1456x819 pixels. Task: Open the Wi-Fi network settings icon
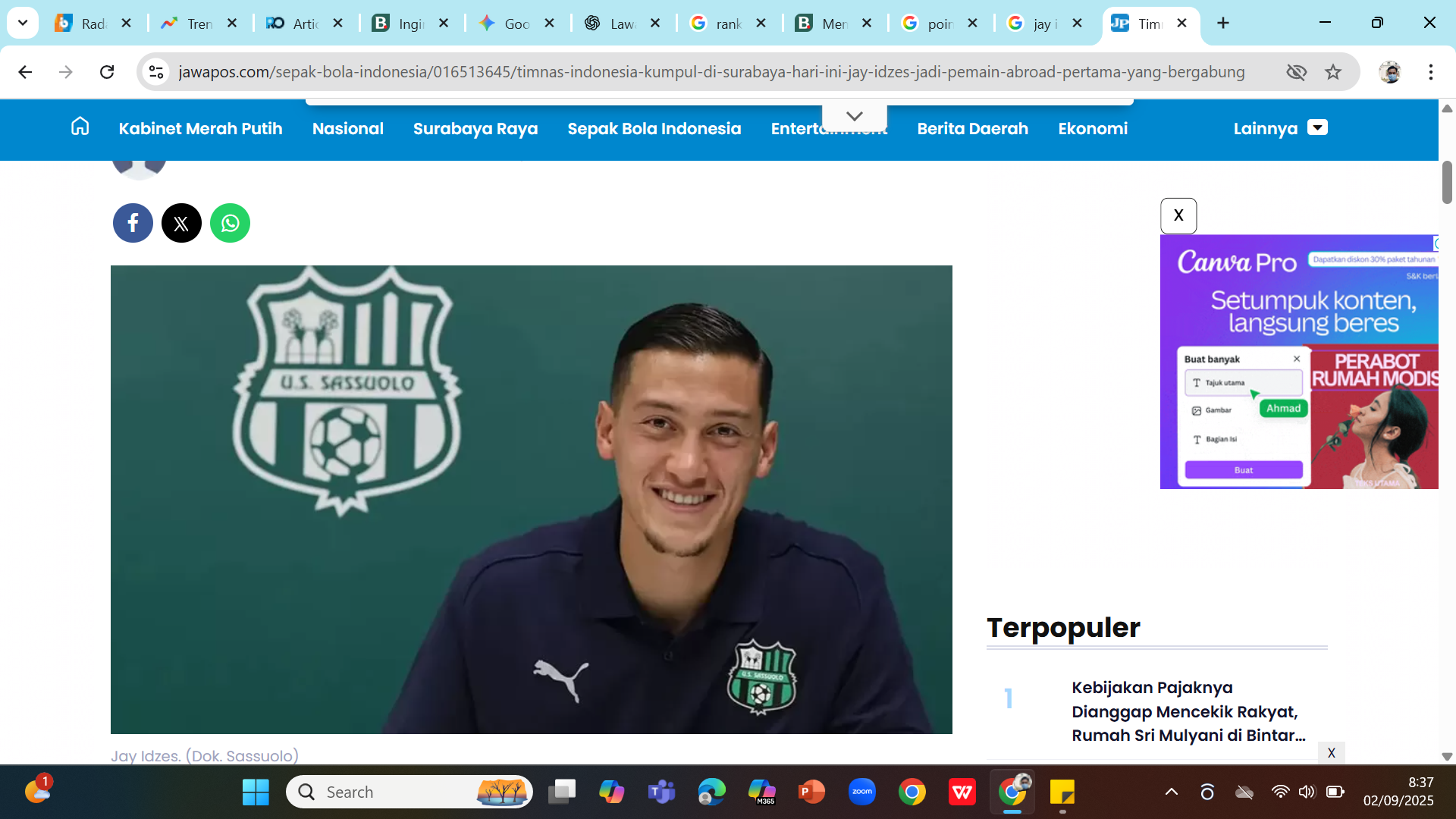[x=1280, y=792]
